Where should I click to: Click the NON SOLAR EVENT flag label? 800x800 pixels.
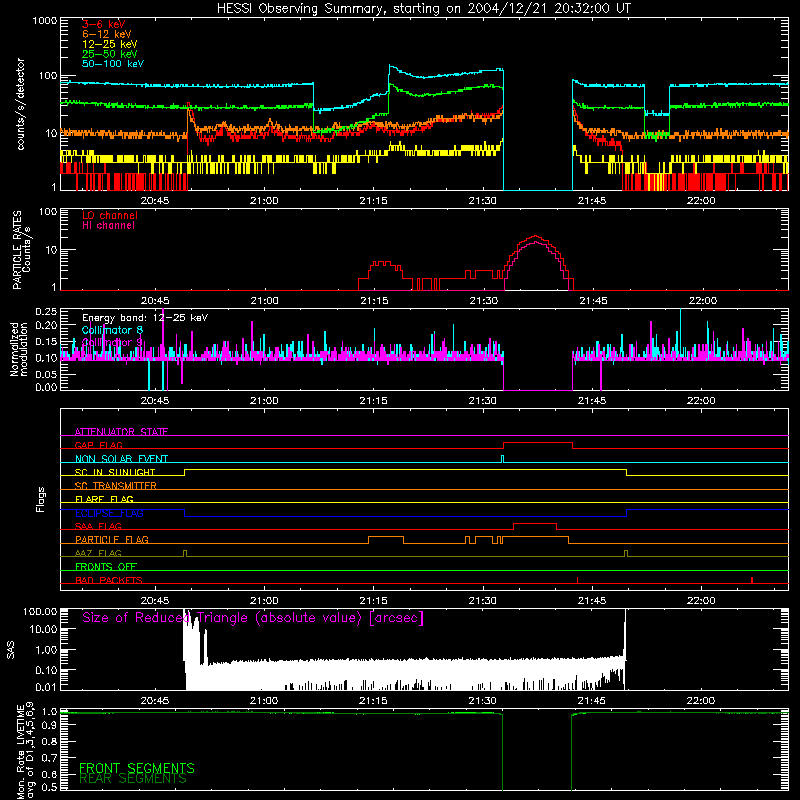point(121,459)
